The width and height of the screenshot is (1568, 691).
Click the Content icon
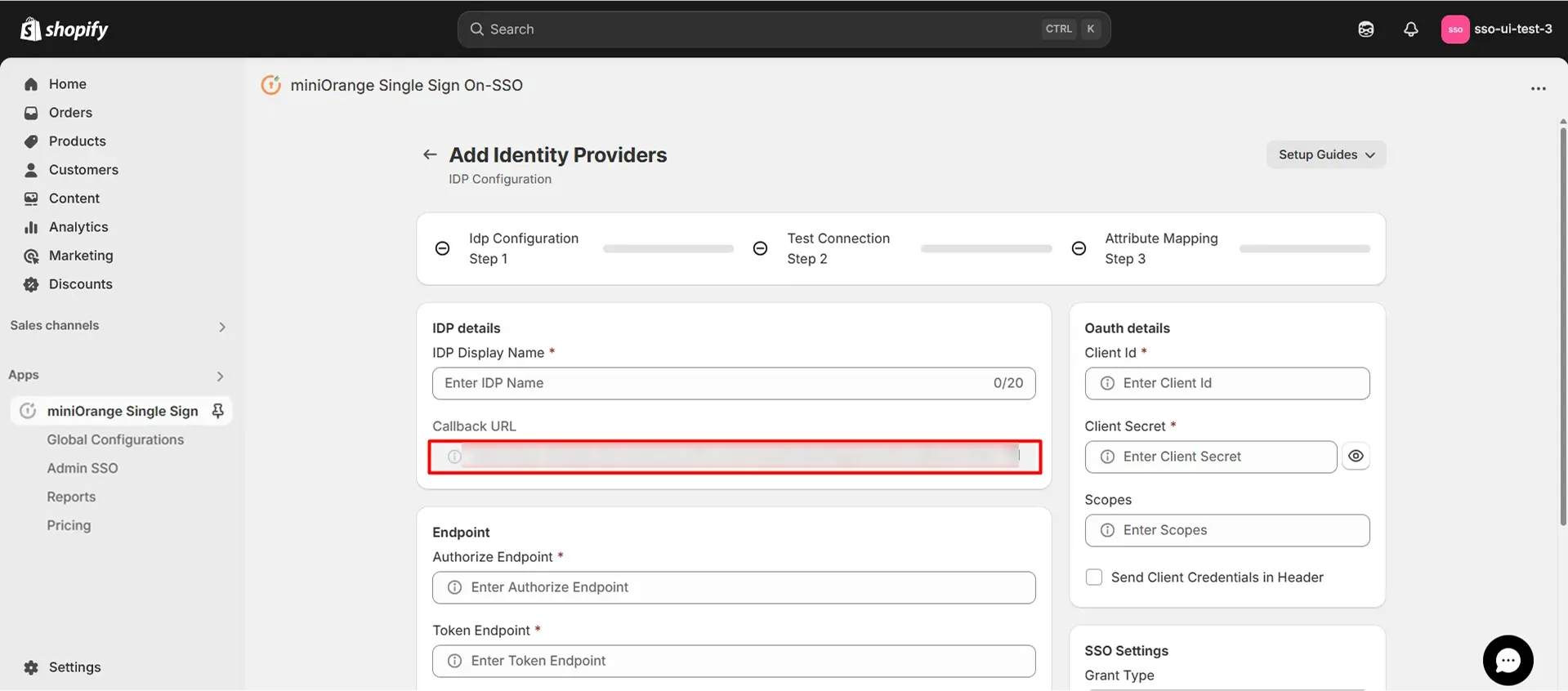pyautogui.click(x=31, y=198)
